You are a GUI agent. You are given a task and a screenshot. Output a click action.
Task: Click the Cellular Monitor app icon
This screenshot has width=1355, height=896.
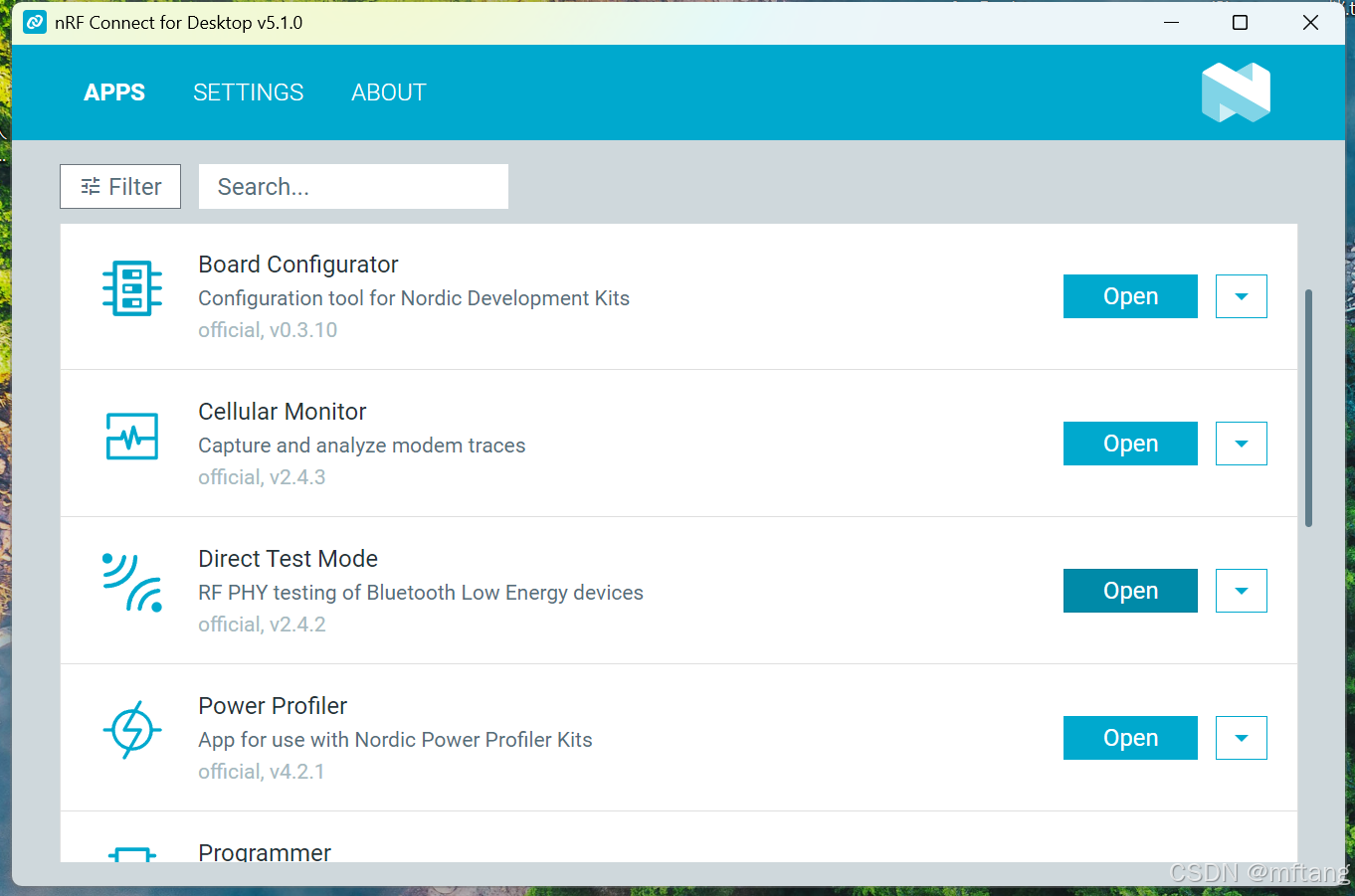[x=132, y=436]
